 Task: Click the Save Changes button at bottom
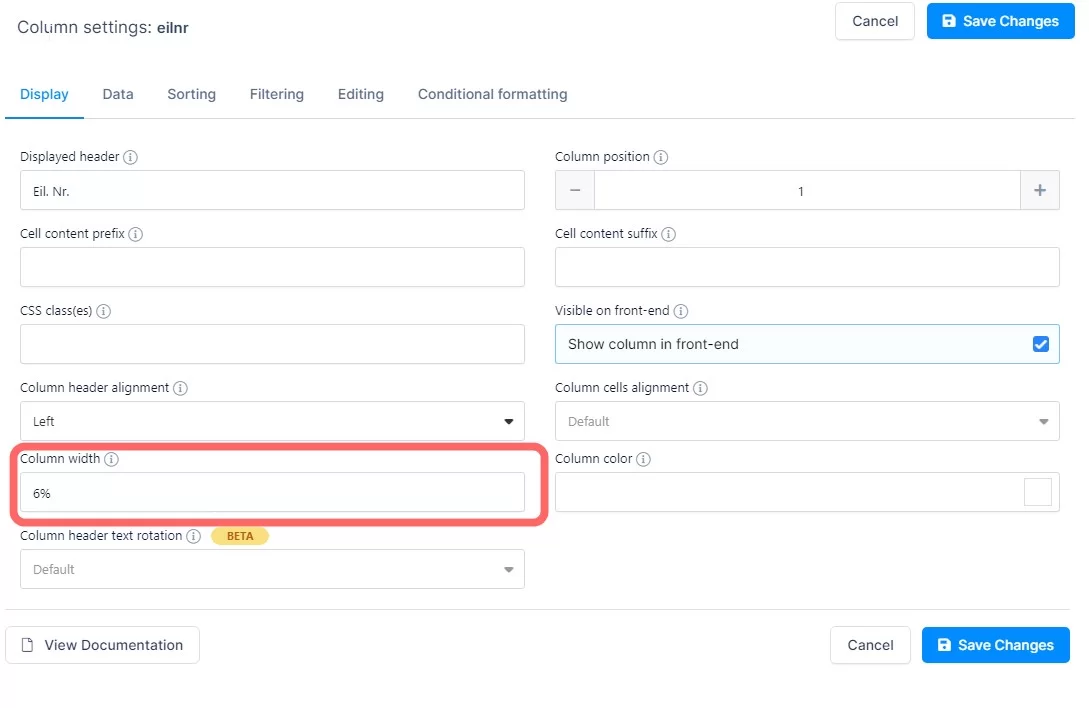click(x=995, y=645)
